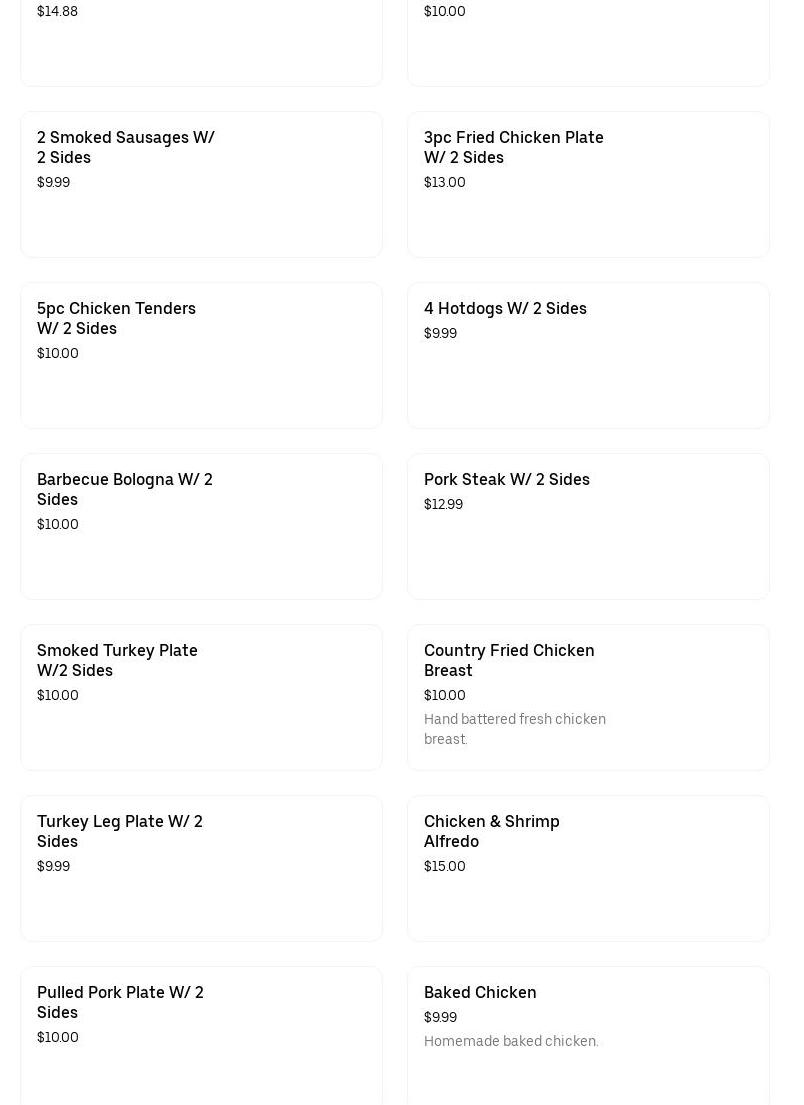The image size is (804, 1105).
Task: Click the "Hand battered fresh chicken breast" description
Action: coord(515,729)
